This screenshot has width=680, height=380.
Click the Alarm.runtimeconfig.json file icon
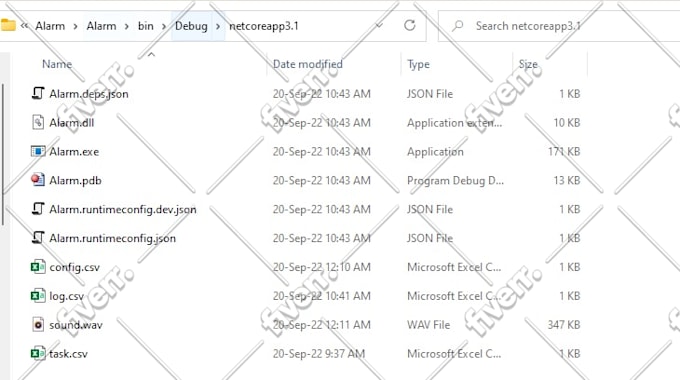click(x=38, y=238)
